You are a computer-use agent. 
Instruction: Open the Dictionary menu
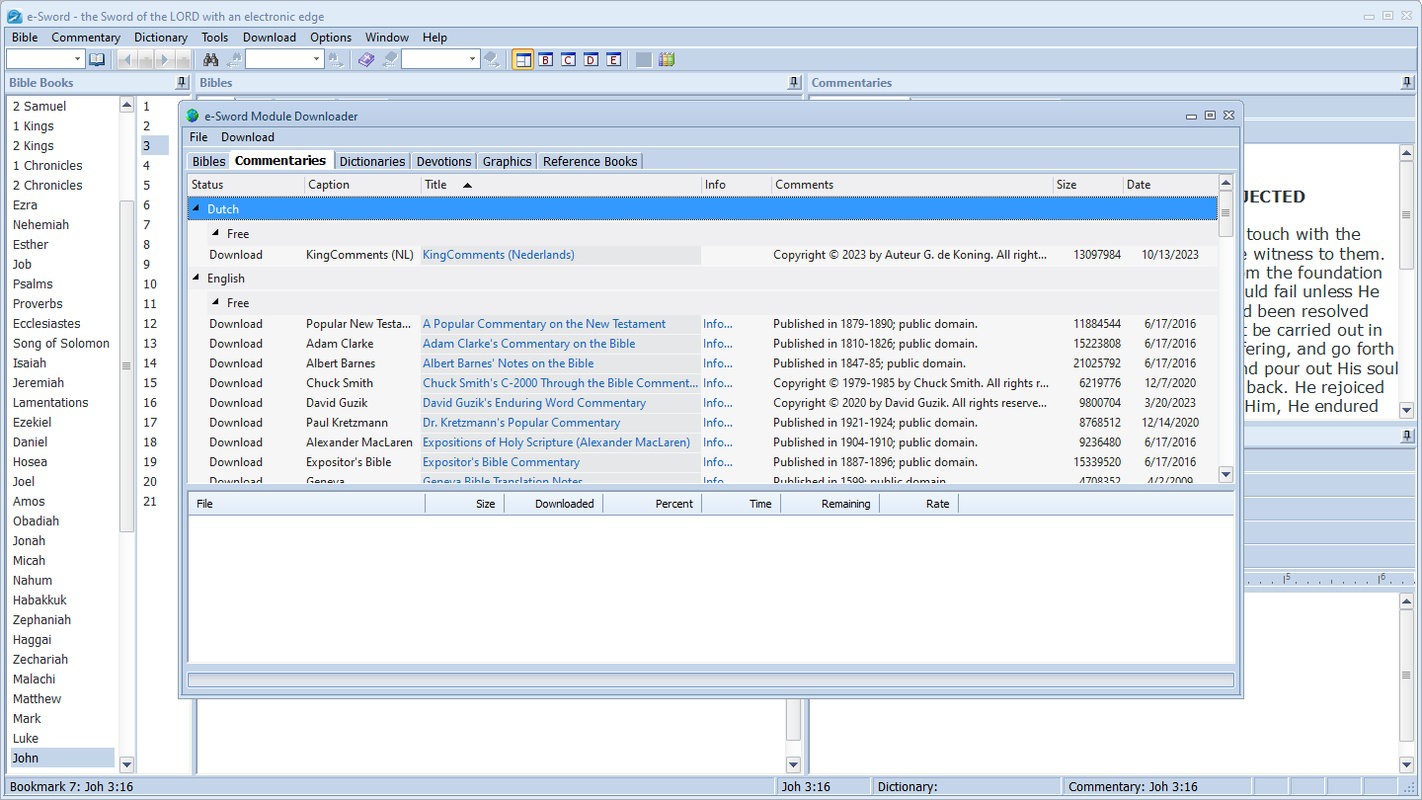(x=161, y=37)
